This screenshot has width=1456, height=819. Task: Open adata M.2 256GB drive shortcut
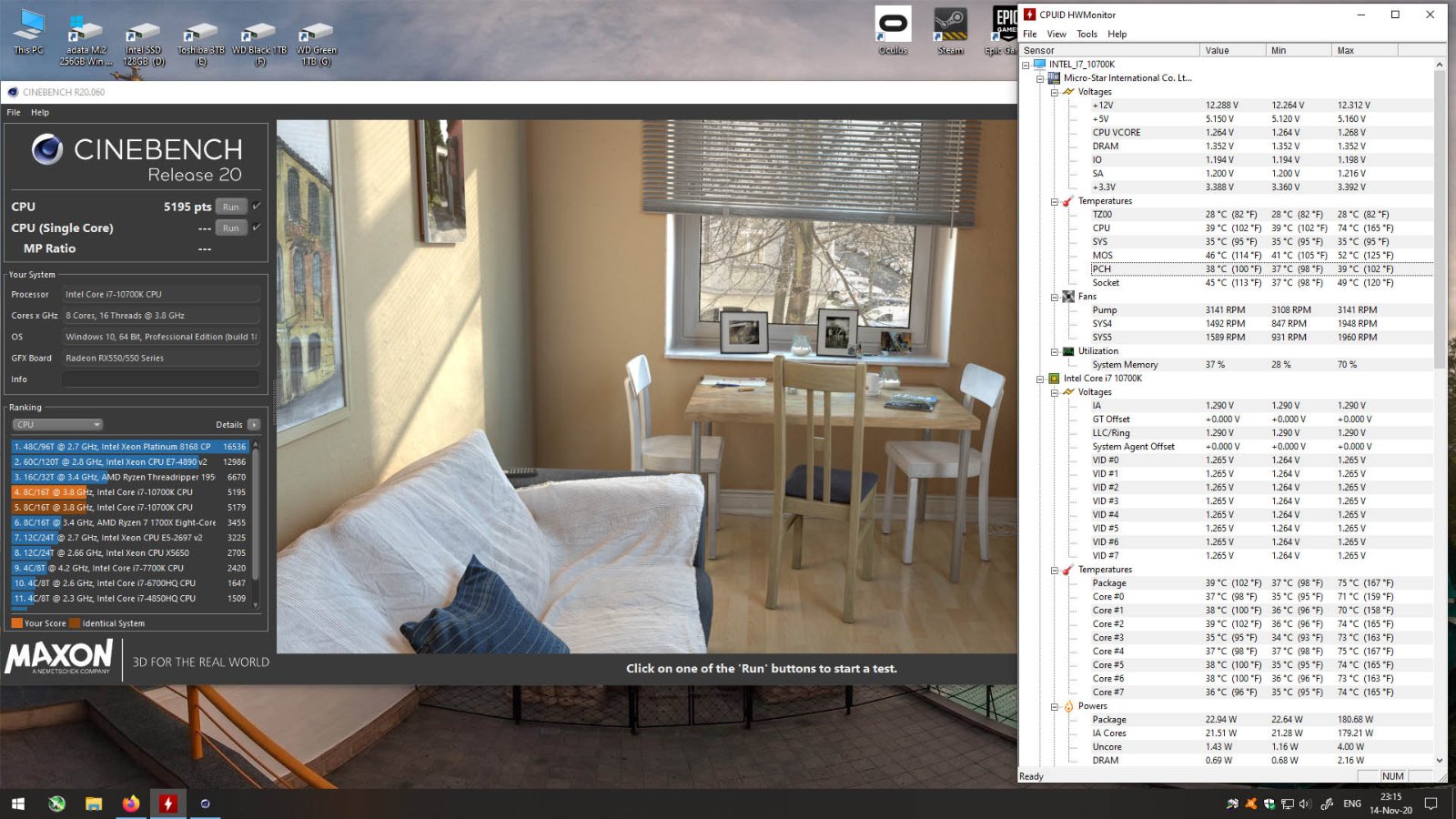click(86, 43)
